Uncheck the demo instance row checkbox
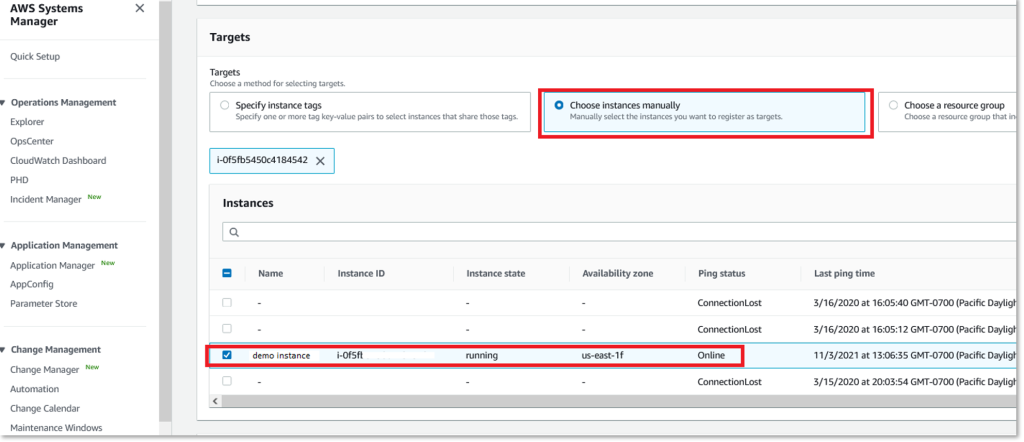This screenshot has width=1024, height=442. (227, 355)
